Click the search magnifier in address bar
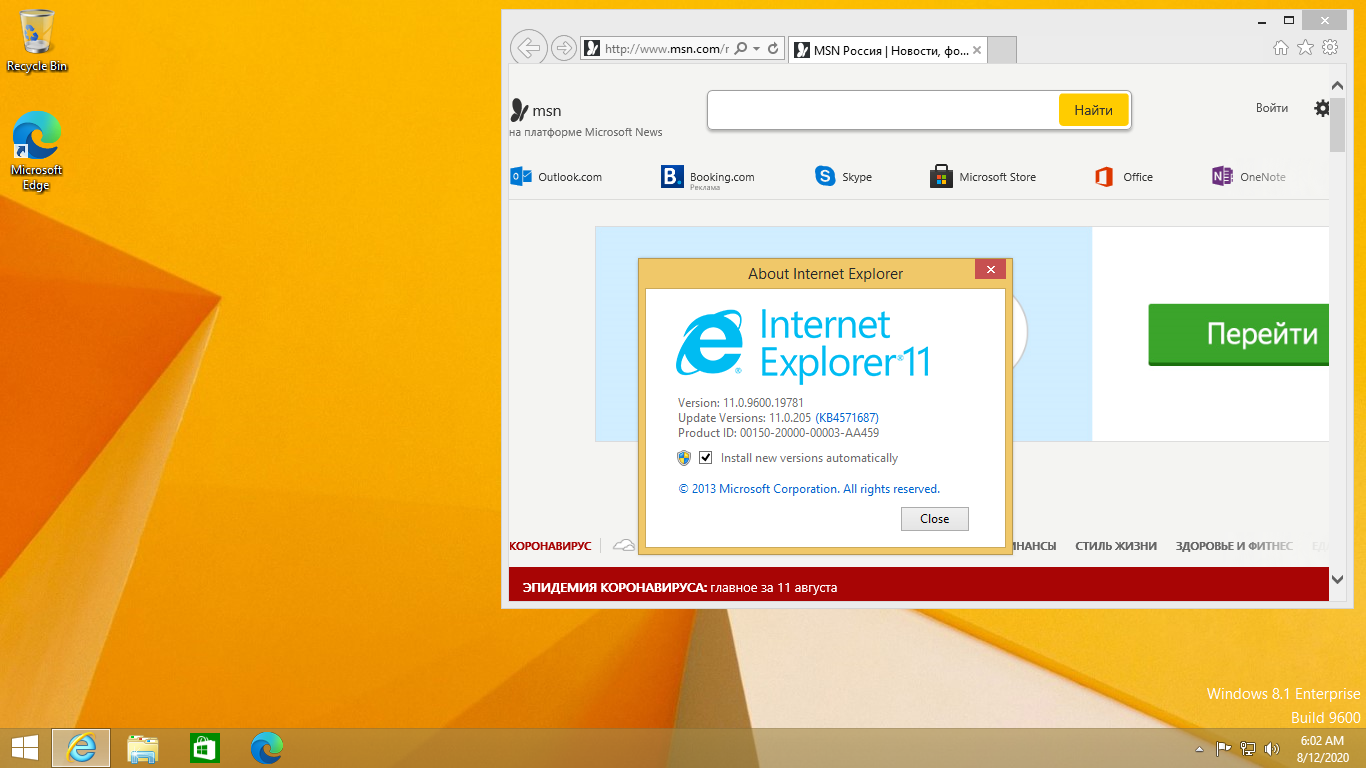1366x768 pixels. (741, 48)
